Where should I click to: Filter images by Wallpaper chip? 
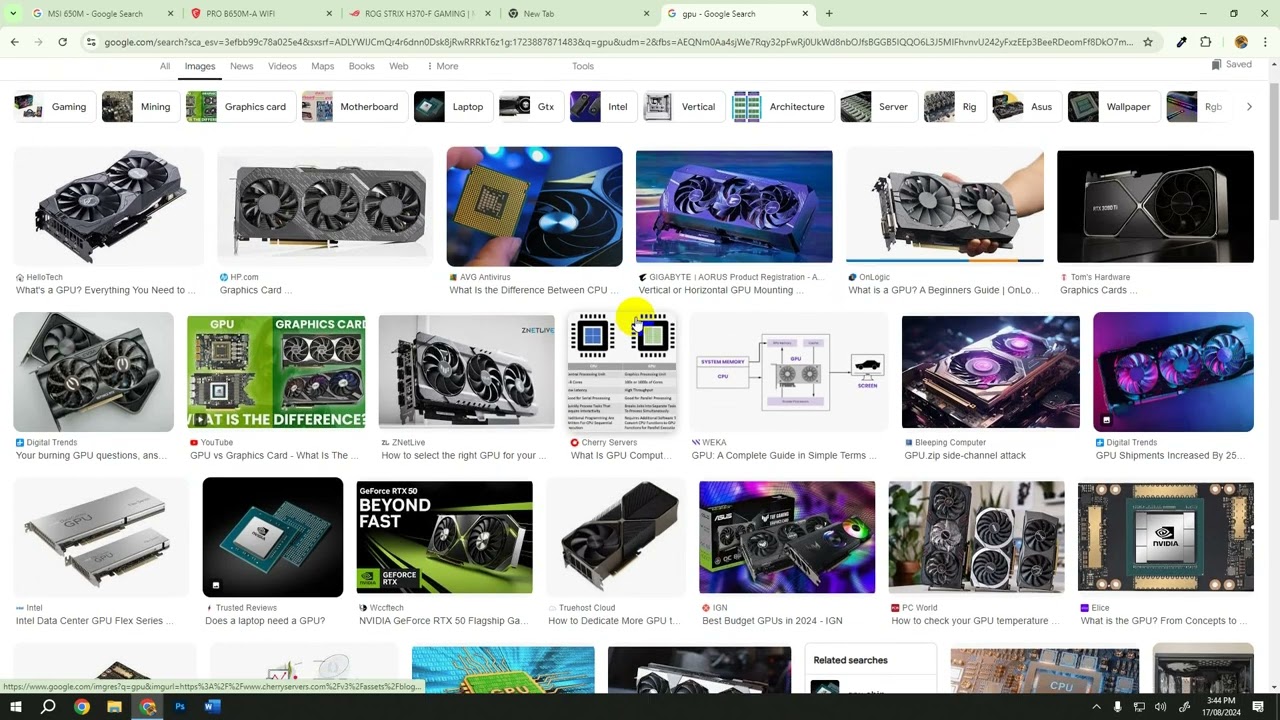pyautogui.click(x=1114, y=107)
